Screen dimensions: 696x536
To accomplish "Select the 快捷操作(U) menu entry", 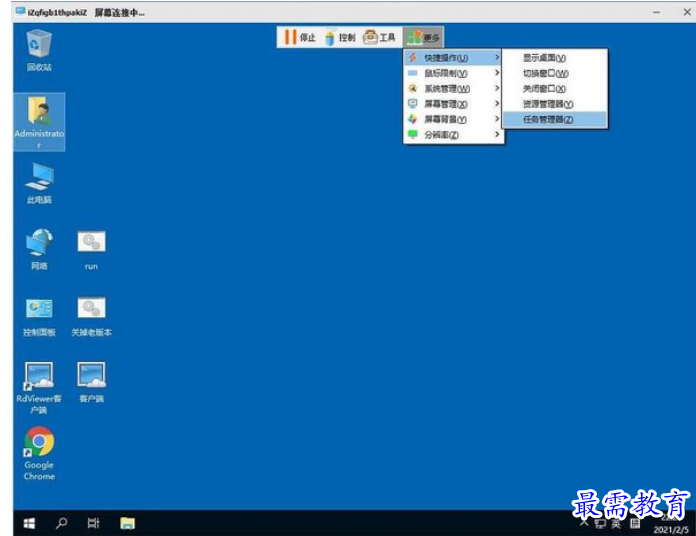I will (x=454, y=58).
